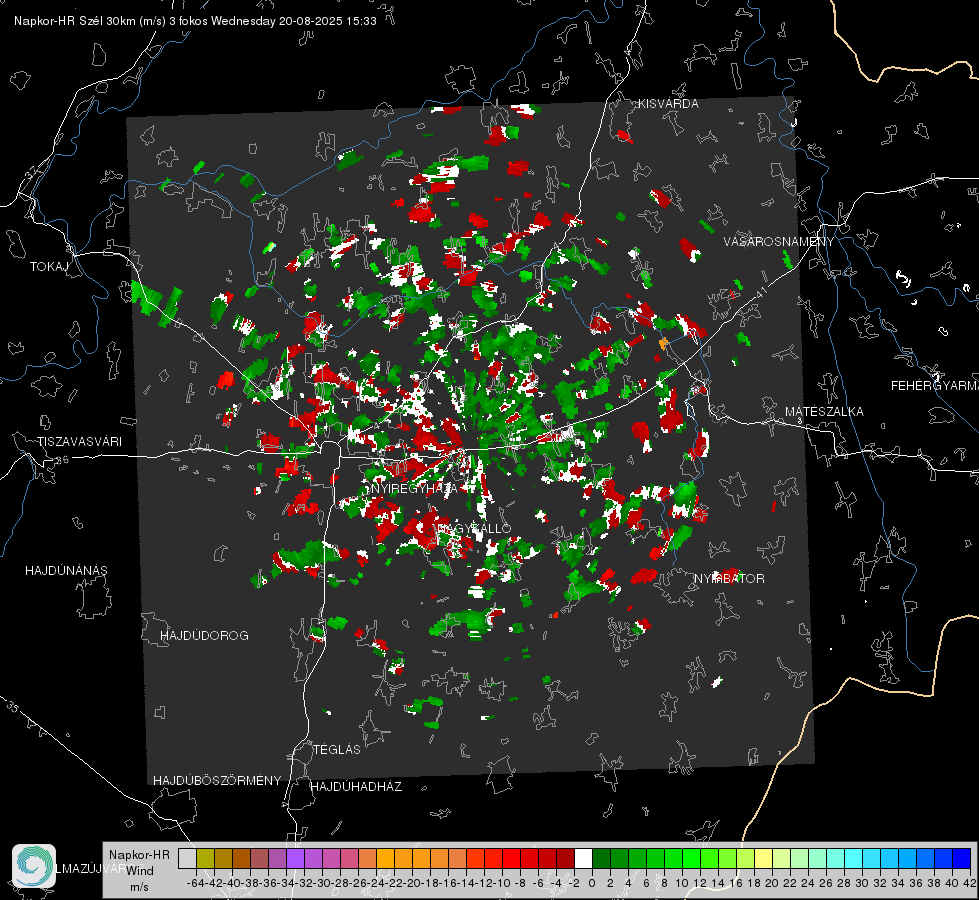Screen dimensions: 979x900
Task: Click the 42 value at legend's right end
Action: [969, 883]
